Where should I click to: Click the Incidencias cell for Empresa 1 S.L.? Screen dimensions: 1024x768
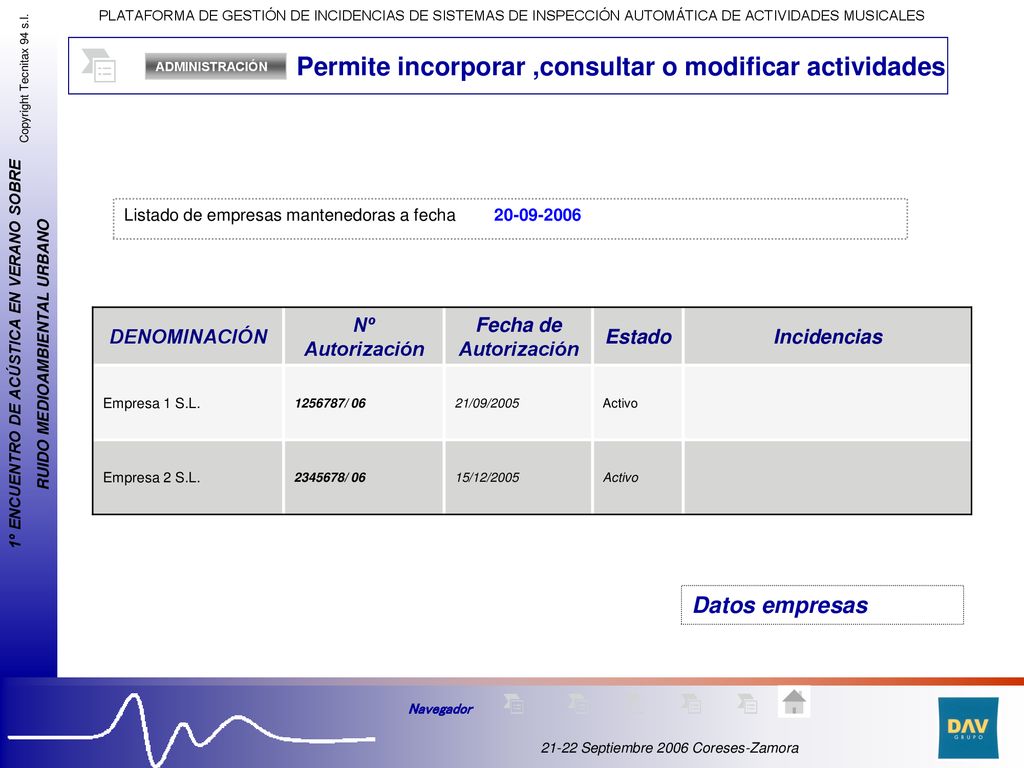point(828,403)
